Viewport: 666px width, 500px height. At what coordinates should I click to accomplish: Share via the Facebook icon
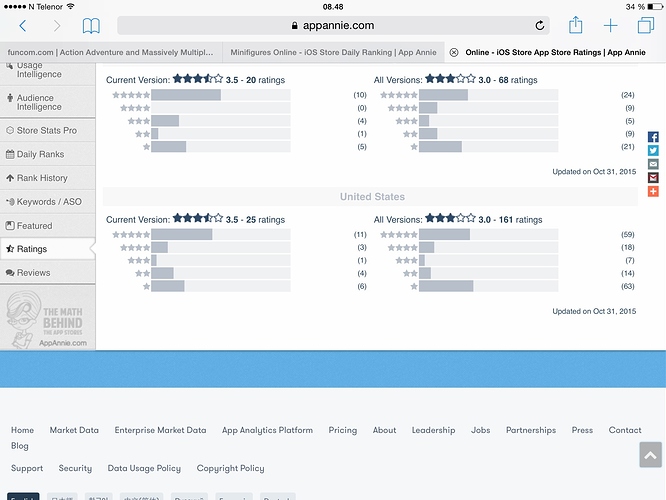click(x=653, y=137)
